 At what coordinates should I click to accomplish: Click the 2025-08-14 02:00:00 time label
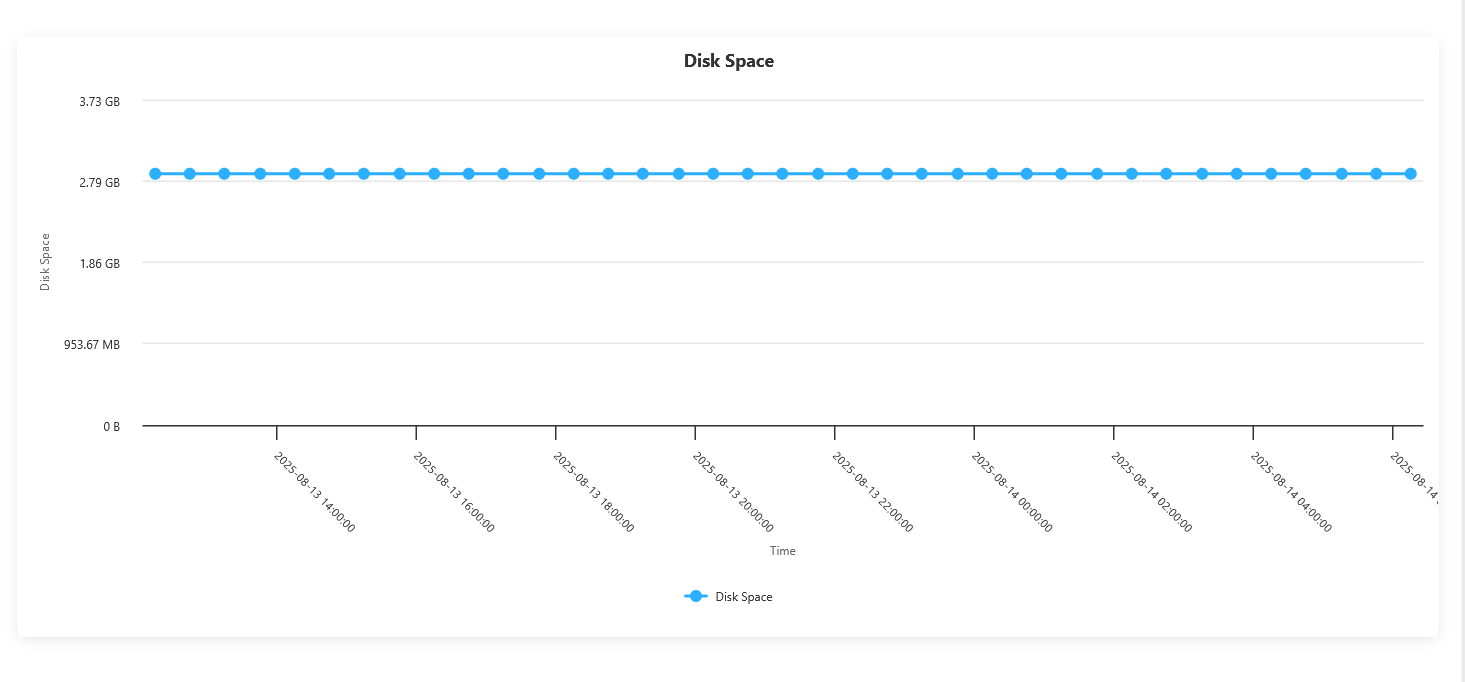[1151, 492]
